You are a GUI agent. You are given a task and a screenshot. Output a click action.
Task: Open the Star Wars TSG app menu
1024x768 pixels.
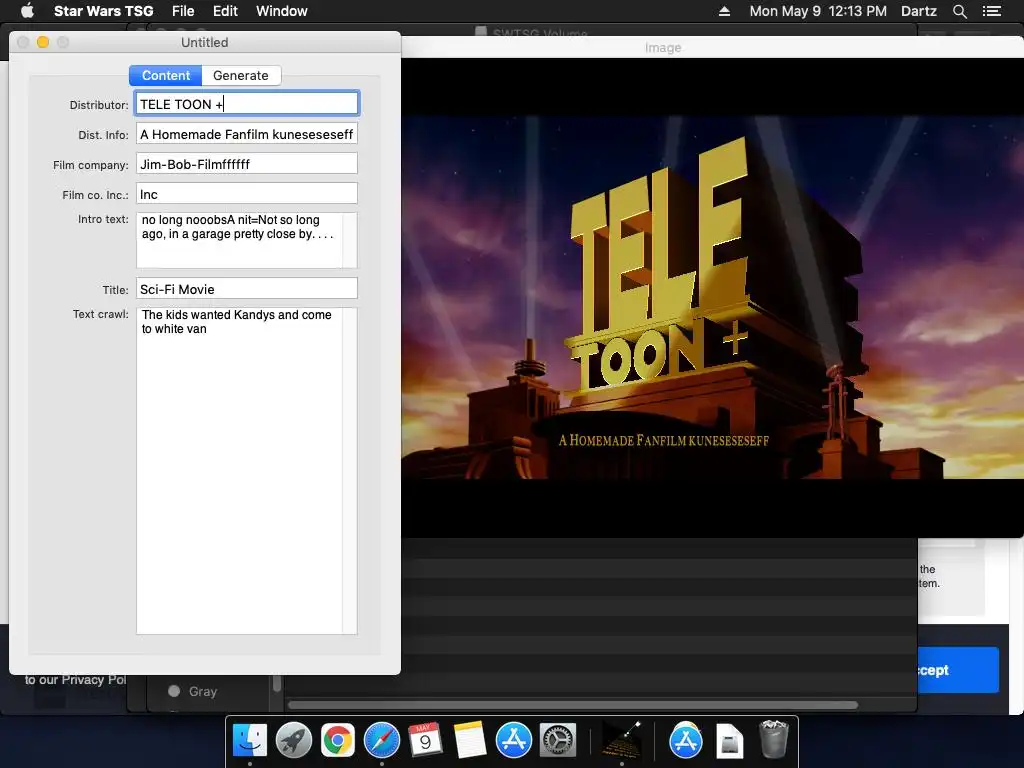pyautogui.click(x=103, y=11)
